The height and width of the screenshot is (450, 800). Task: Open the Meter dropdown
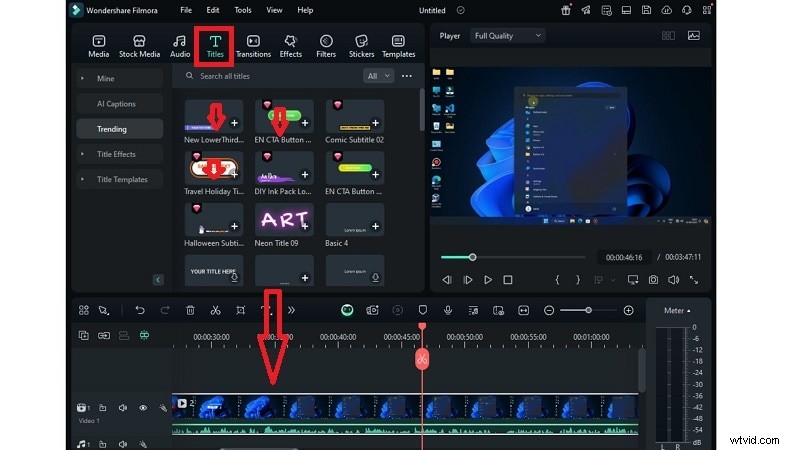[x=677, y=310]
